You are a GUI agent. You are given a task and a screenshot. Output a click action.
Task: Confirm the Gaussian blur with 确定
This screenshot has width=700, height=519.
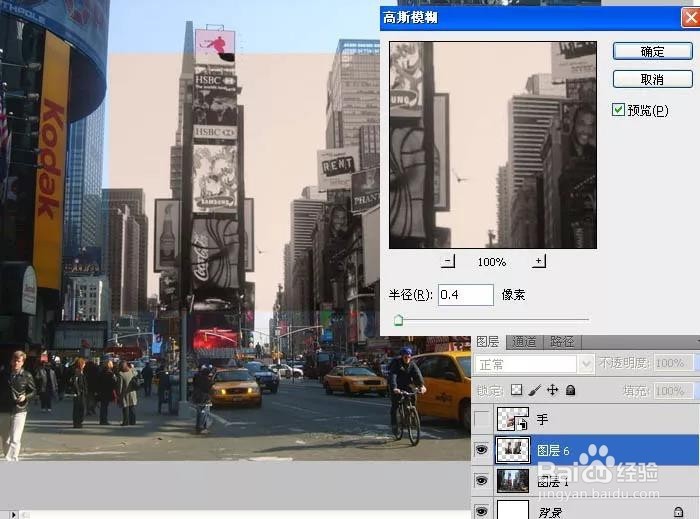(x=653, y=52)
